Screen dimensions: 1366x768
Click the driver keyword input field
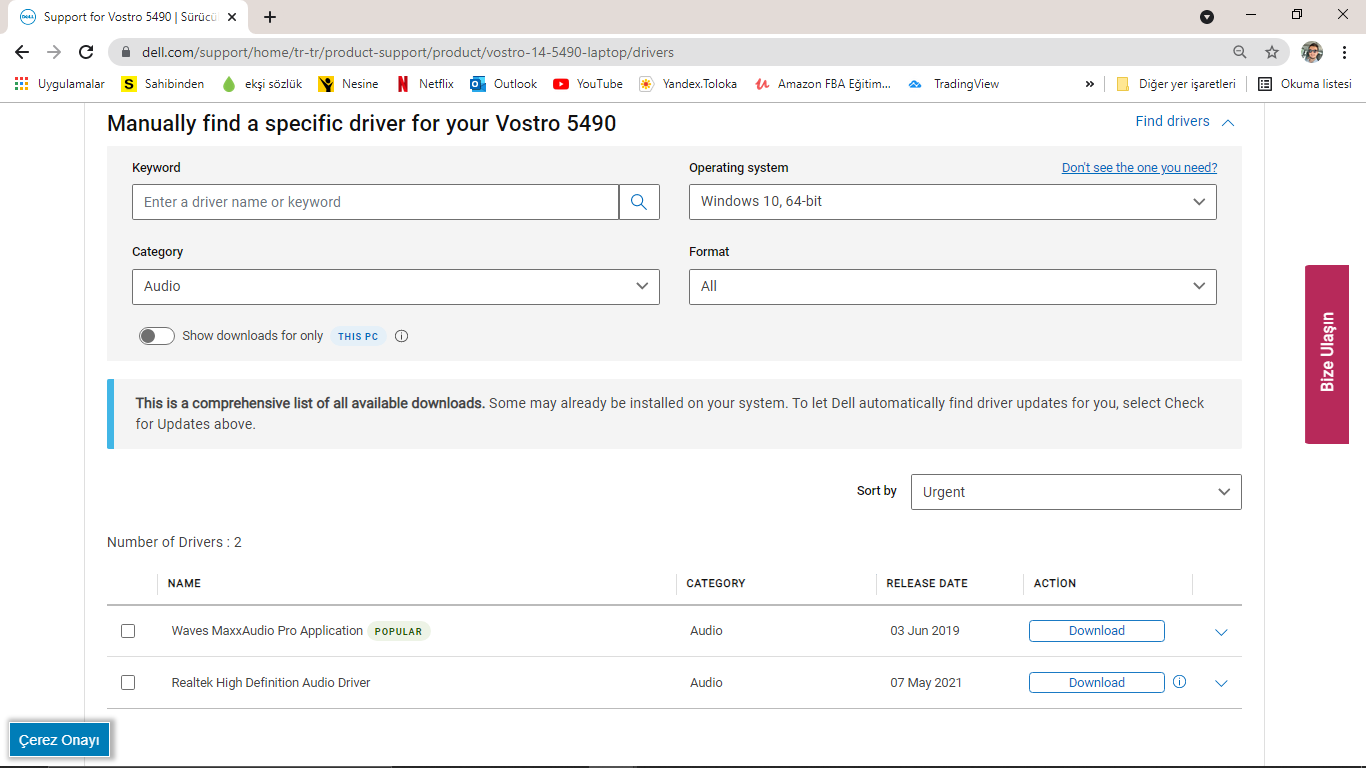[x=375, y=202]
